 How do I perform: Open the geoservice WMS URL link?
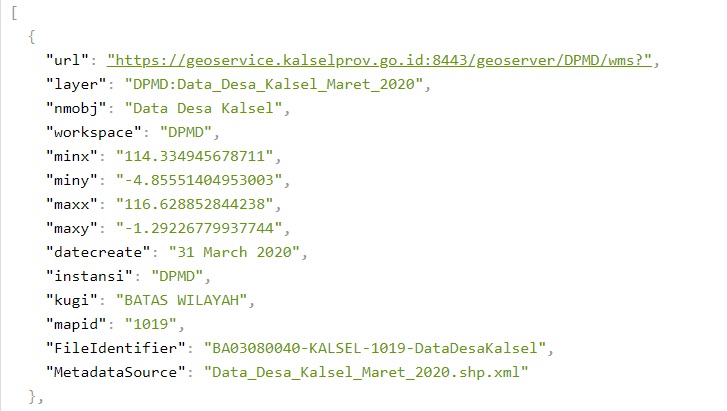[x=380, y=61]
